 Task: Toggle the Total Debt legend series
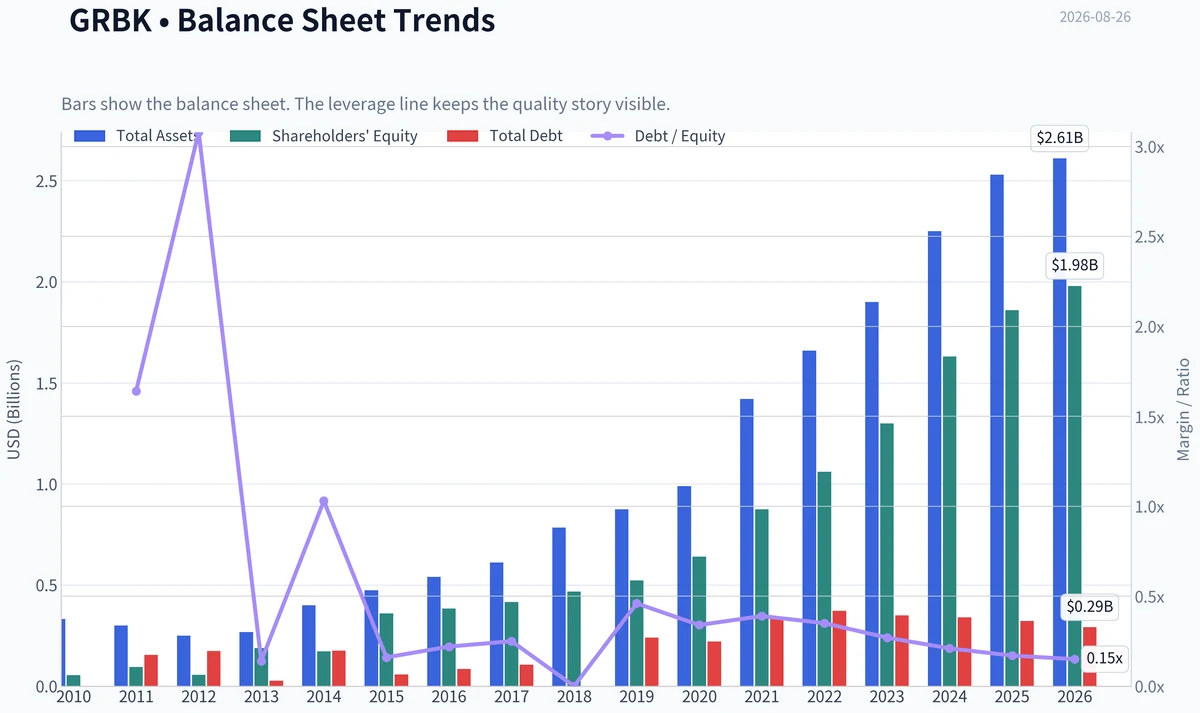(x=505, y=136)
